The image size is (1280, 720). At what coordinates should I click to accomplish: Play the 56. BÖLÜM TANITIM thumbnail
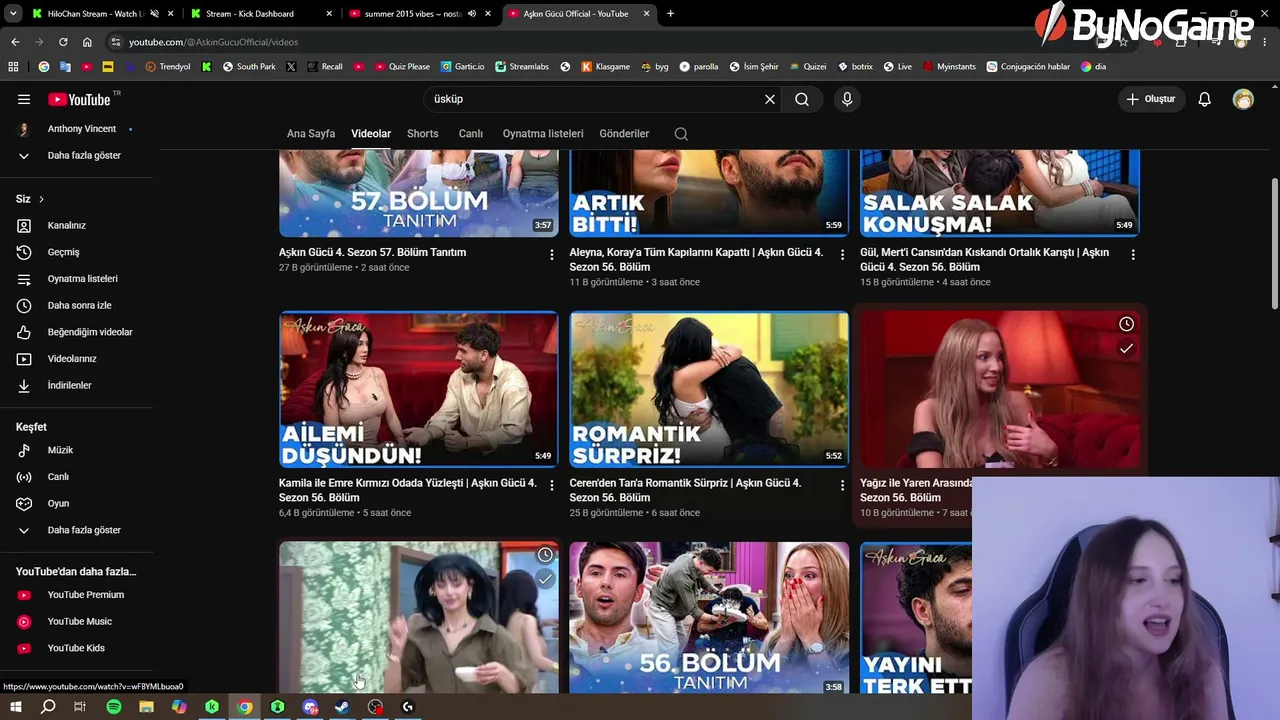[709, 618]
